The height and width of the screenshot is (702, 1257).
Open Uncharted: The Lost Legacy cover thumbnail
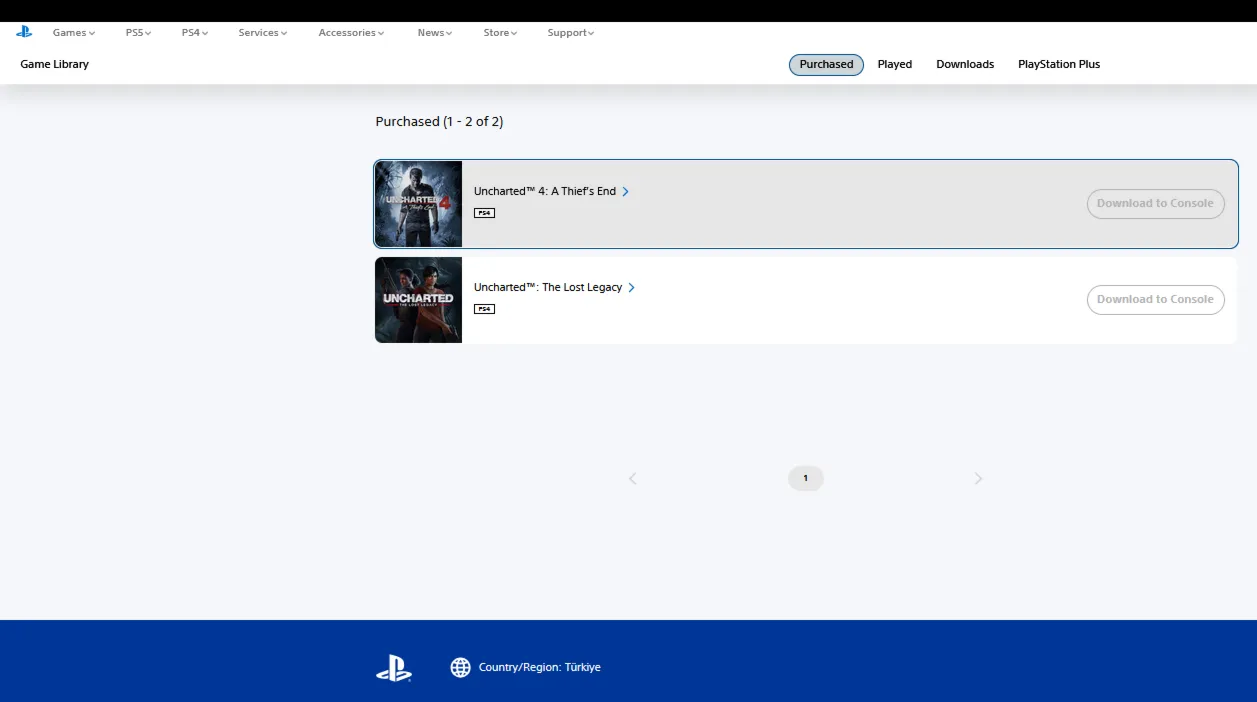point(418,300)
